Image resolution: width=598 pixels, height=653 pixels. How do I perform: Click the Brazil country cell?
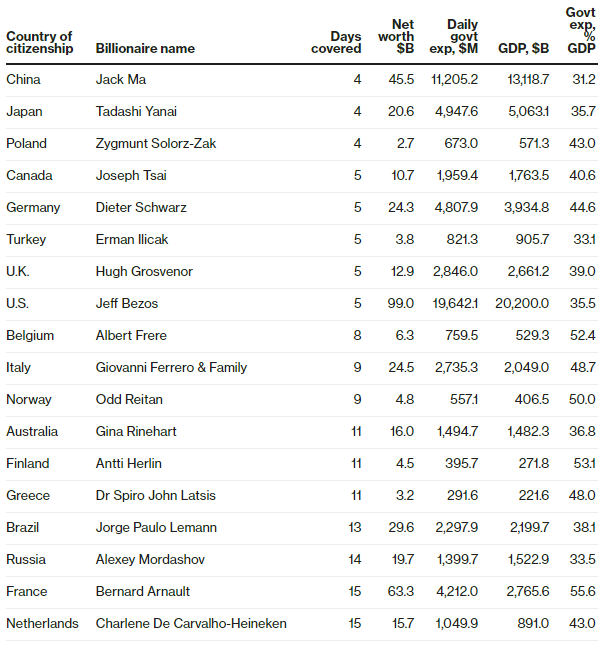tap(22, 528)
